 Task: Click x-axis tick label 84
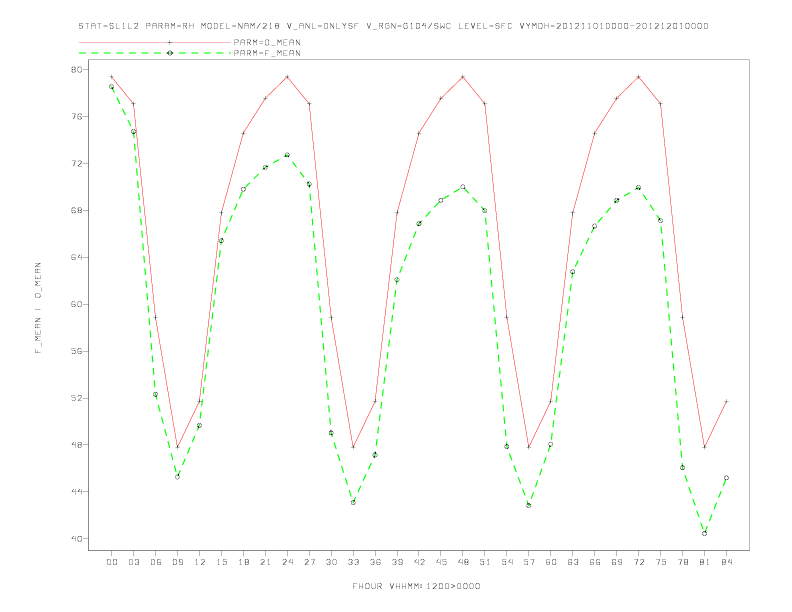[x=726, y=562]
